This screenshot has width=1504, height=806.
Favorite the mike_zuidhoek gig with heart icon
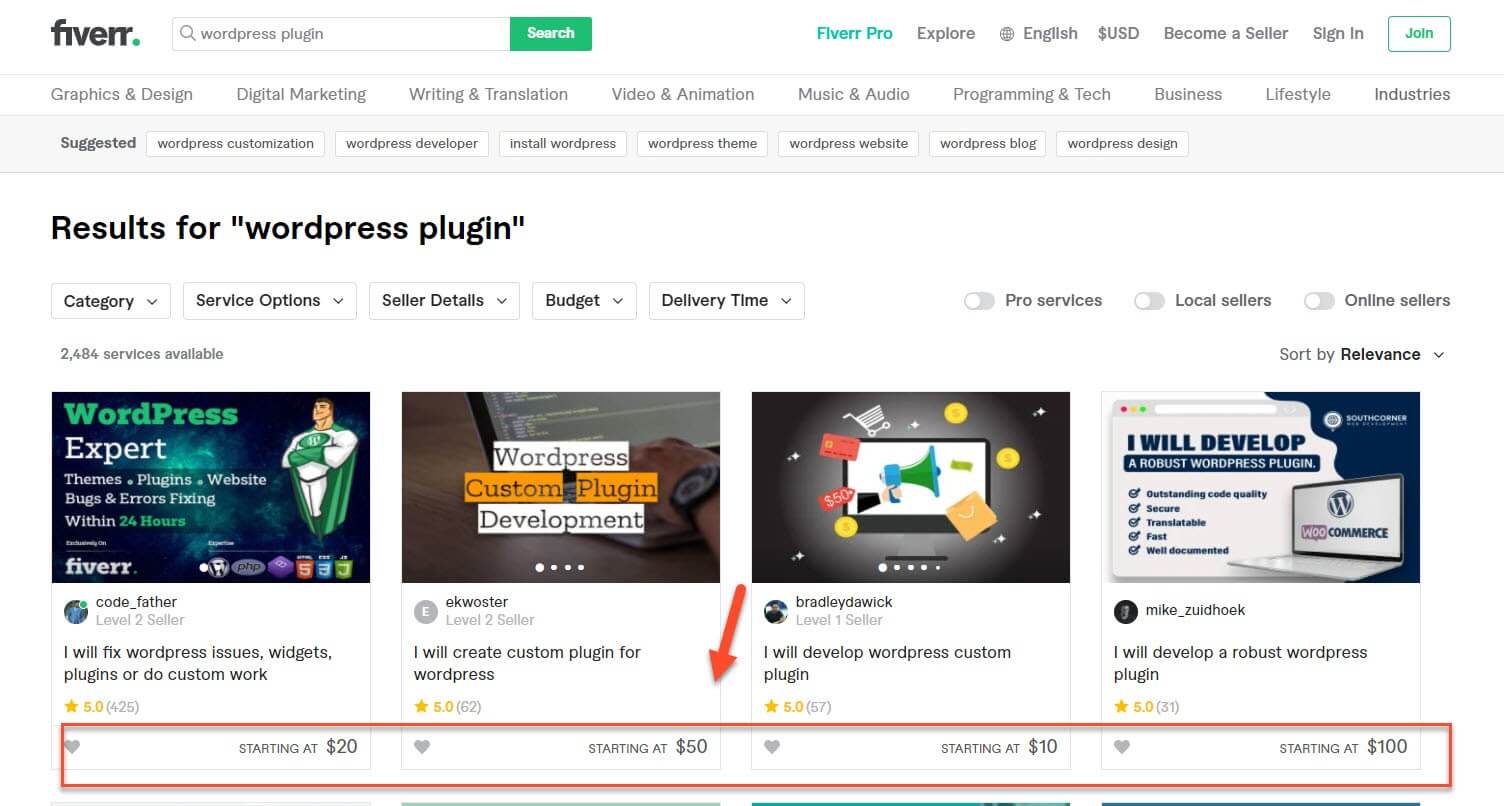1122,746
